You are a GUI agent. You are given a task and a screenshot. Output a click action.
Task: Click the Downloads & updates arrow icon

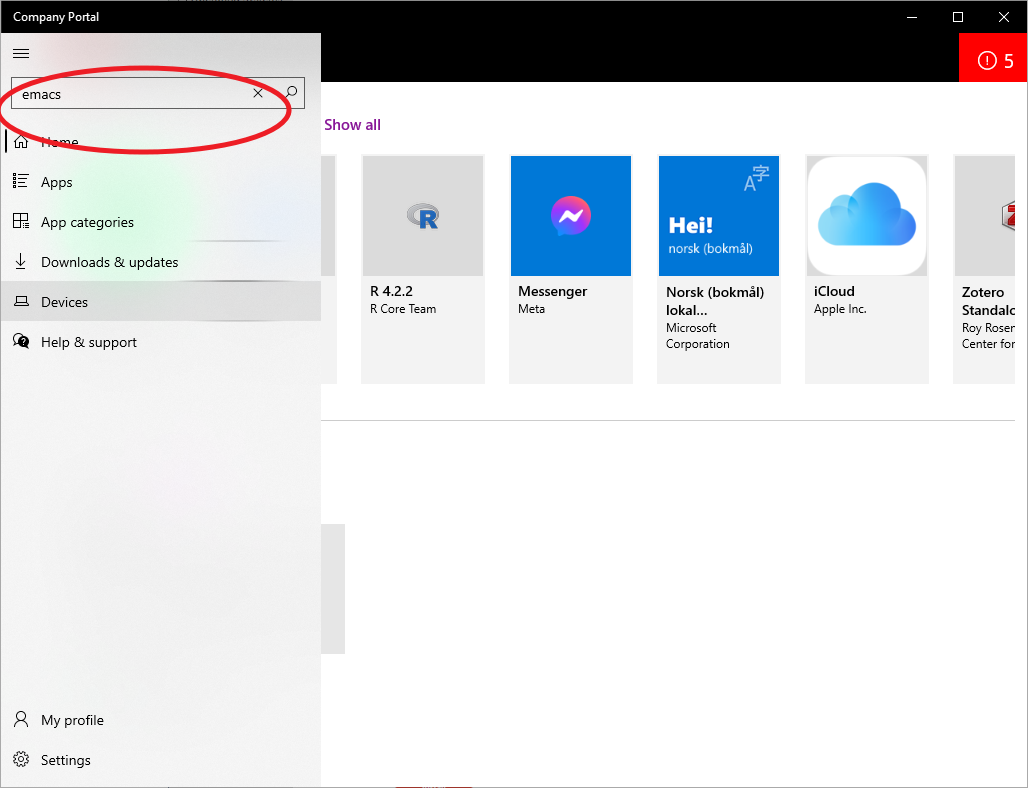pyautogui.click(x=21, y=261)
